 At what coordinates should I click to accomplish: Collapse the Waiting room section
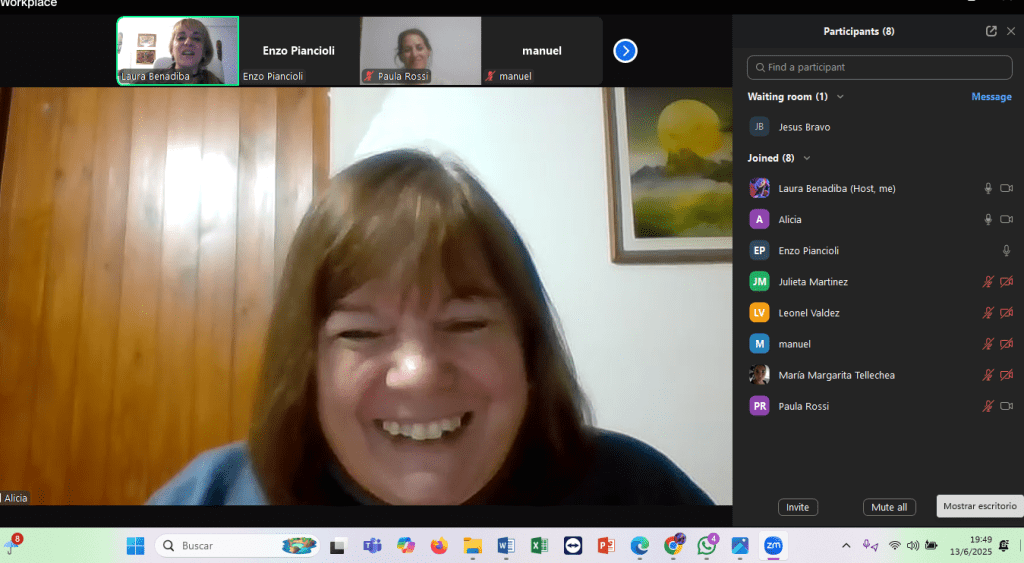pos(840,97)
